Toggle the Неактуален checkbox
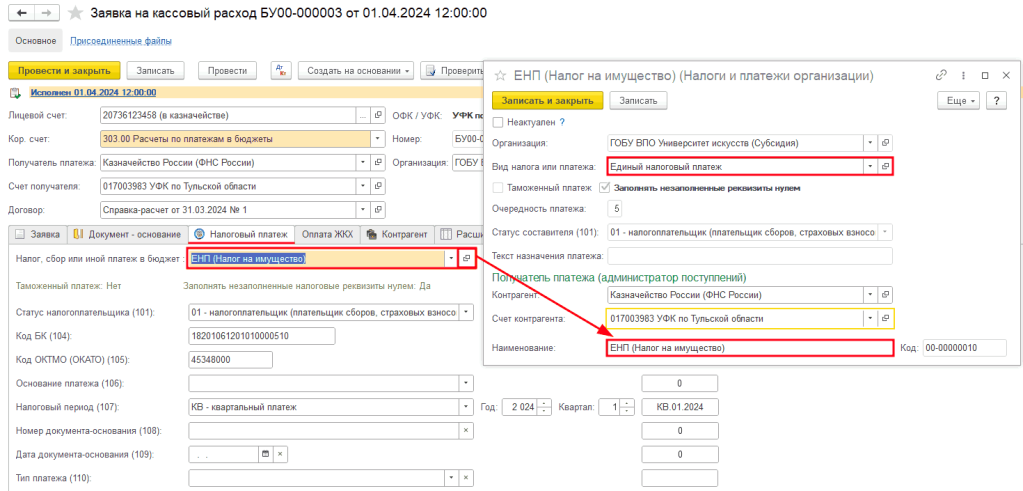This screenshot has height=491, width=1023. (498, 122)
